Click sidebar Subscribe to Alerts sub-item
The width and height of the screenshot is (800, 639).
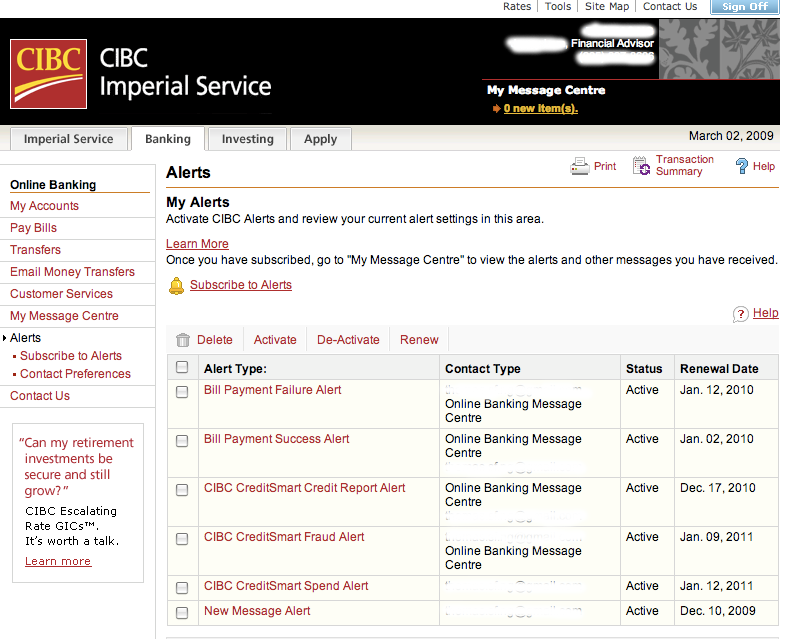click(x=71, y=356)
